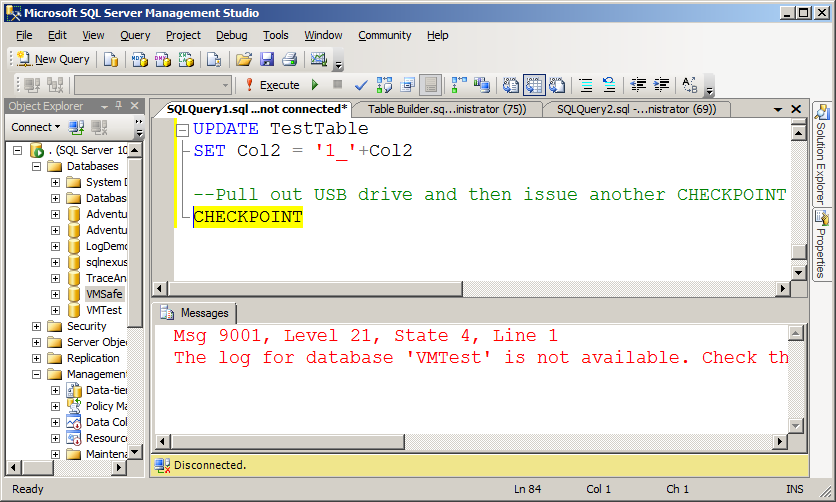This screenshot has width=836, height=502.
Task: Open Object Explorer window position dropdown arrow
Action: 104,106
